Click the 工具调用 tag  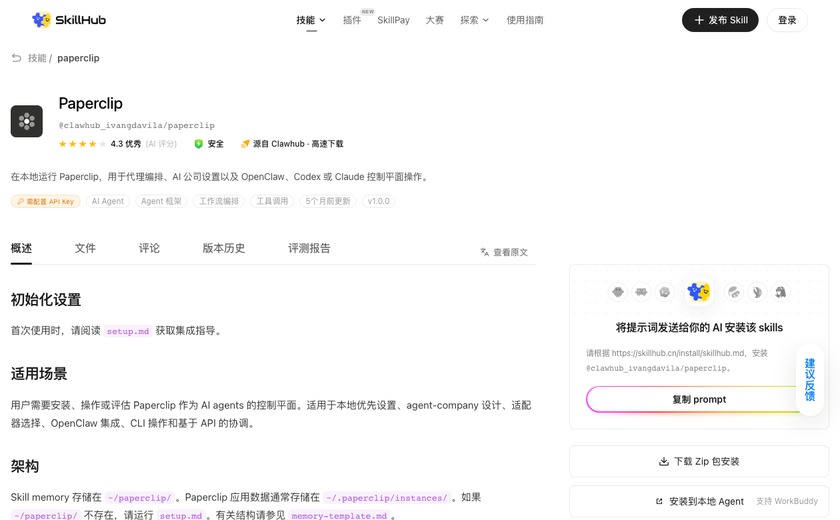pyautogui.click(x=272, y=201)
